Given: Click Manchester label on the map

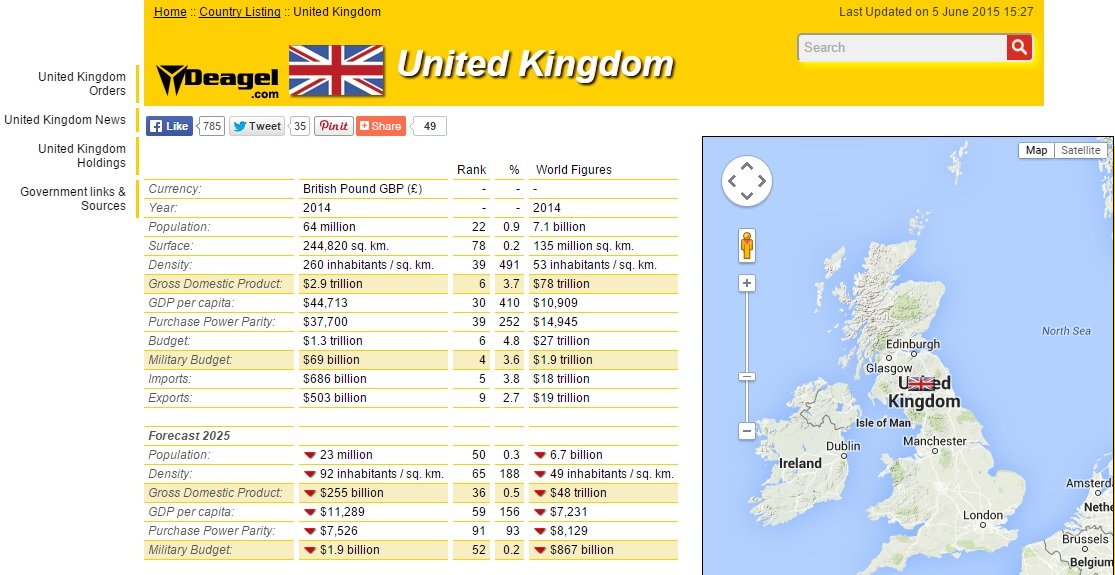Looking at the screenshot, I should point(935,441).
